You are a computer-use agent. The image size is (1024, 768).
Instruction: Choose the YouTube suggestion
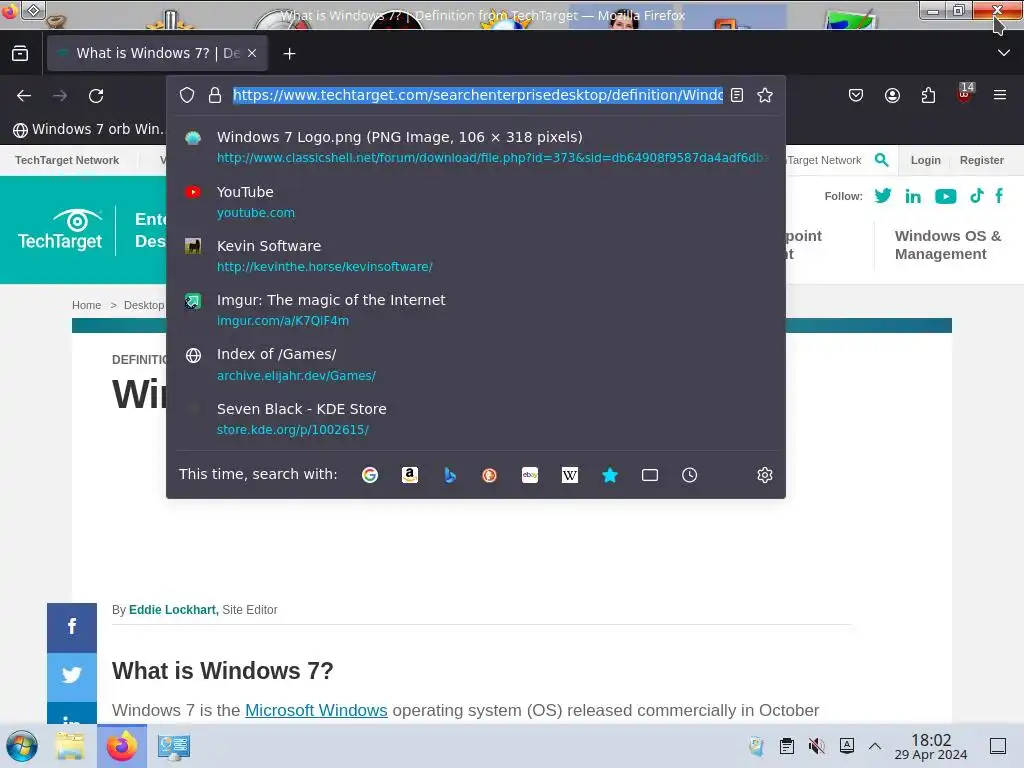pyautogui.click(x=475, y=202)
